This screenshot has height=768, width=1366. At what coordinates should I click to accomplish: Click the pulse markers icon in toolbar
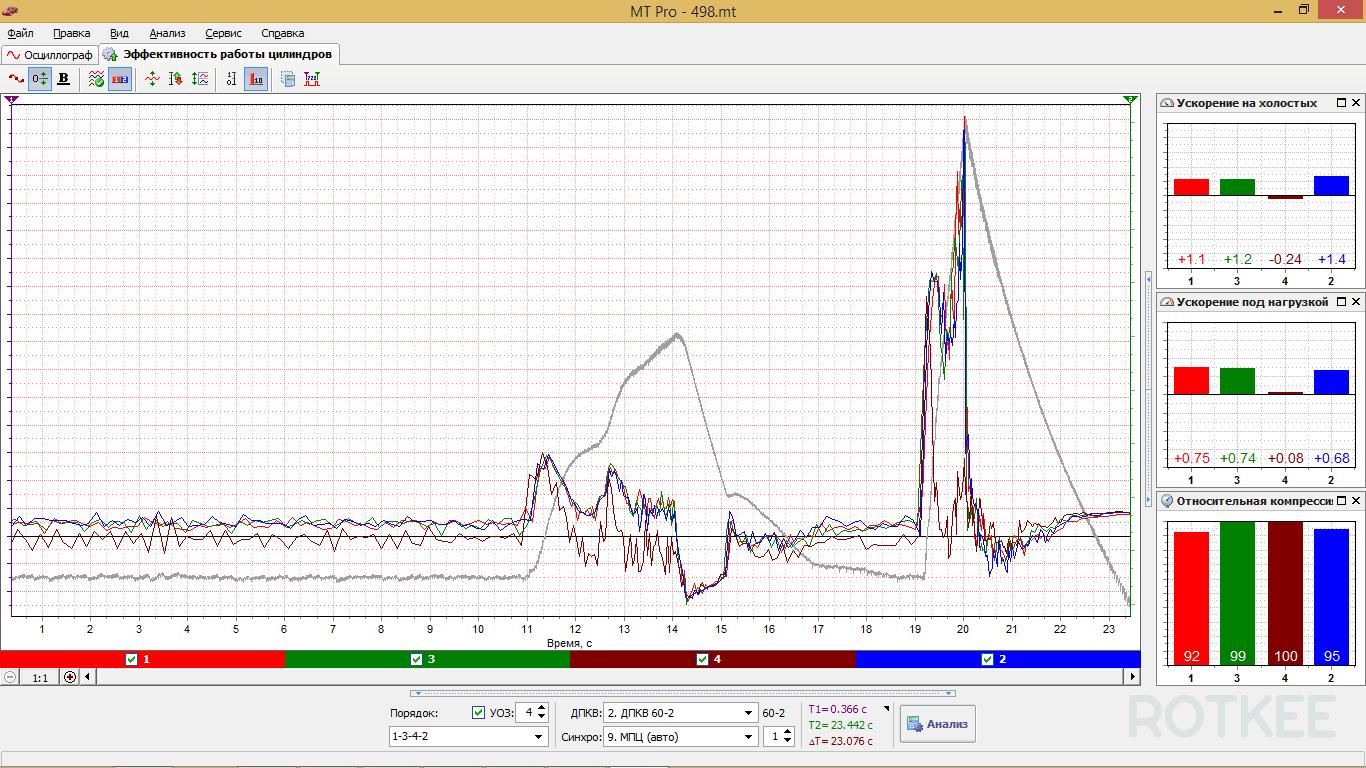coord(312,79)
